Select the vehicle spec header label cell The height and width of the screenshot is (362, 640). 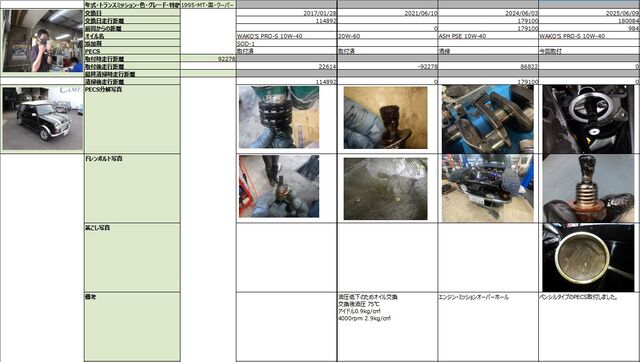tap(132, 5)
